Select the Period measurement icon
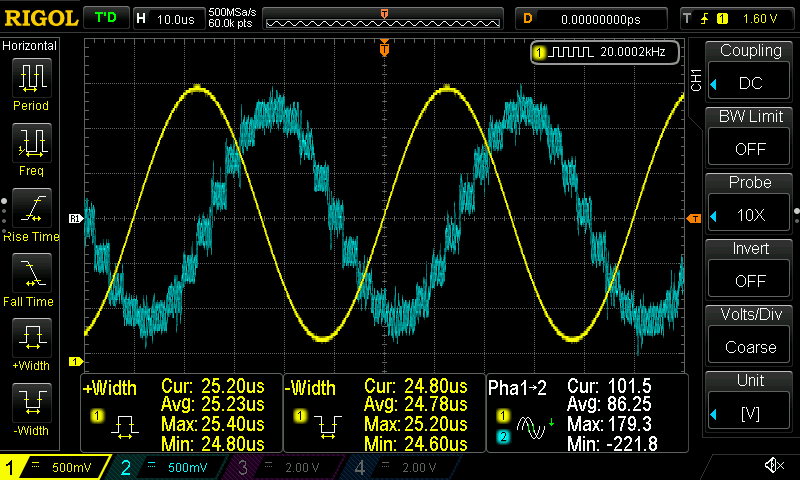This screenshot has height=480, width=800. (30, 78)
